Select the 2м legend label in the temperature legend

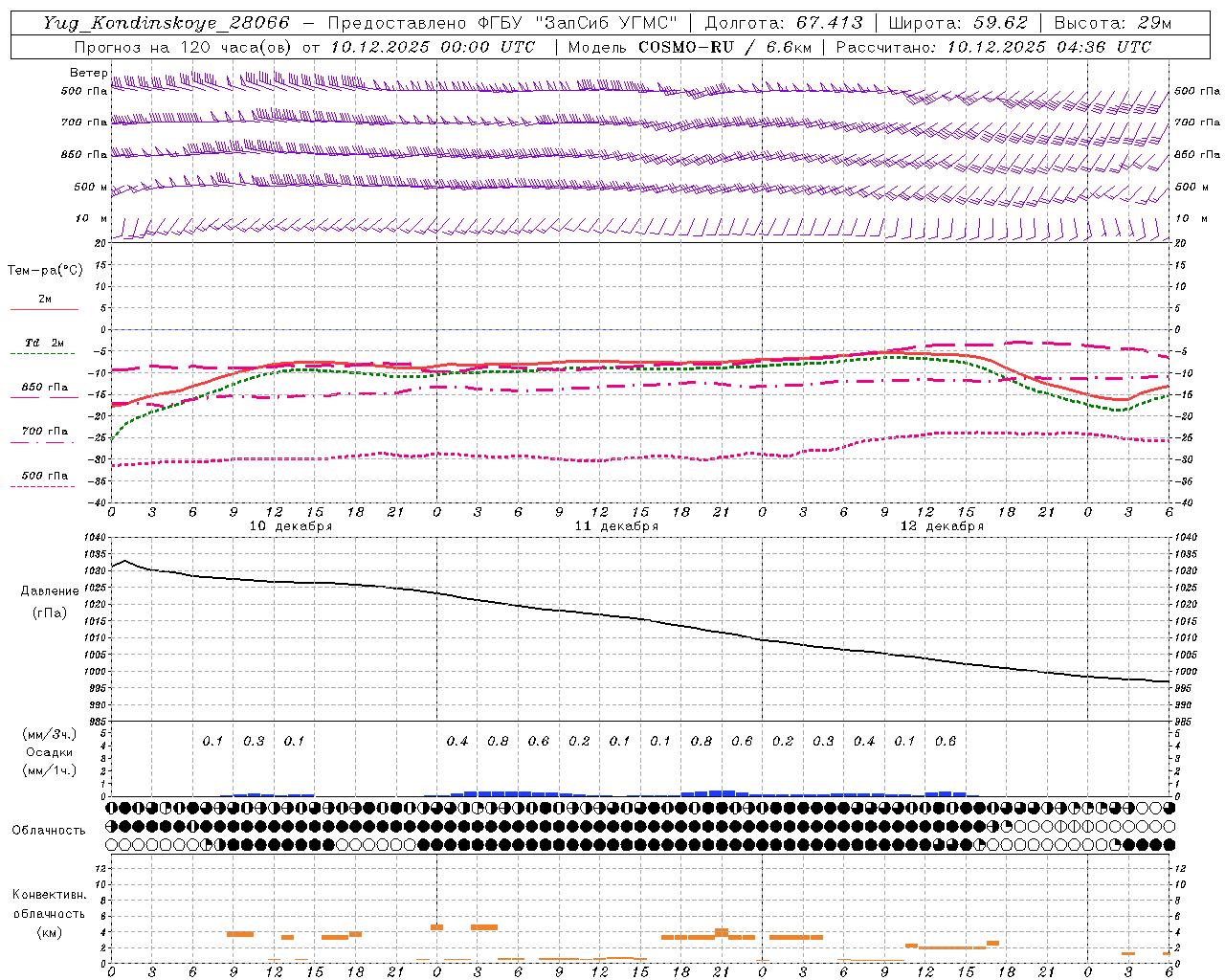(x=45, y=300)
